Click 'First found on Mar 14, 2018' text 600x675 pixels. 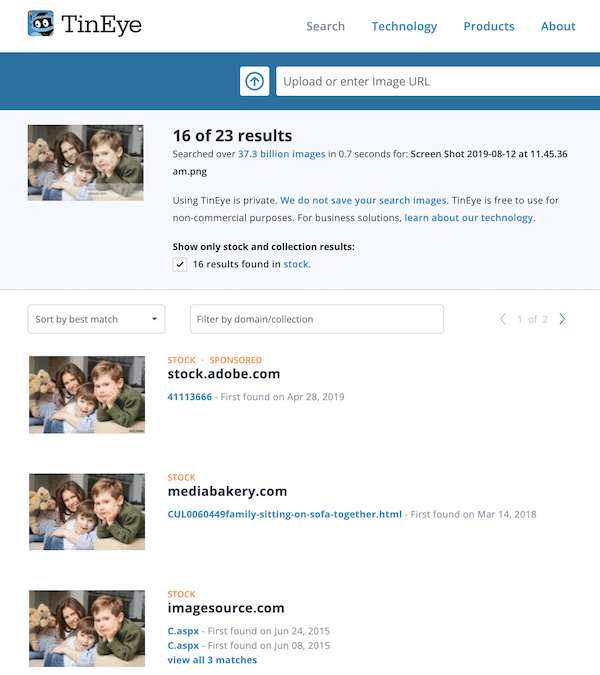(473, 514)
